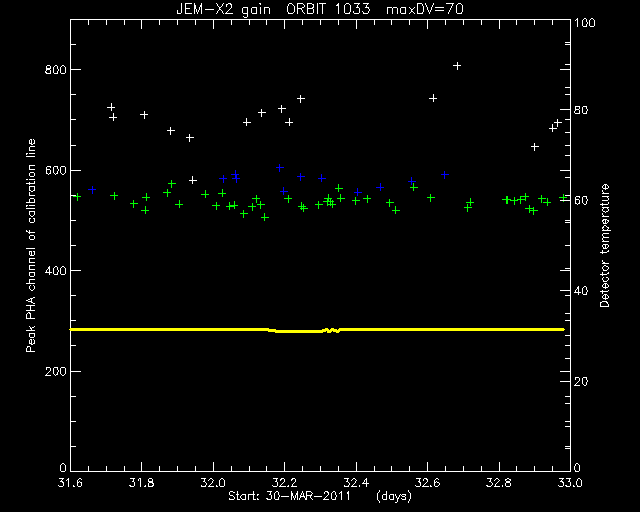
Task: Click the plot title JEM-X2 gain ORBIT 1033
Action: 273,9
